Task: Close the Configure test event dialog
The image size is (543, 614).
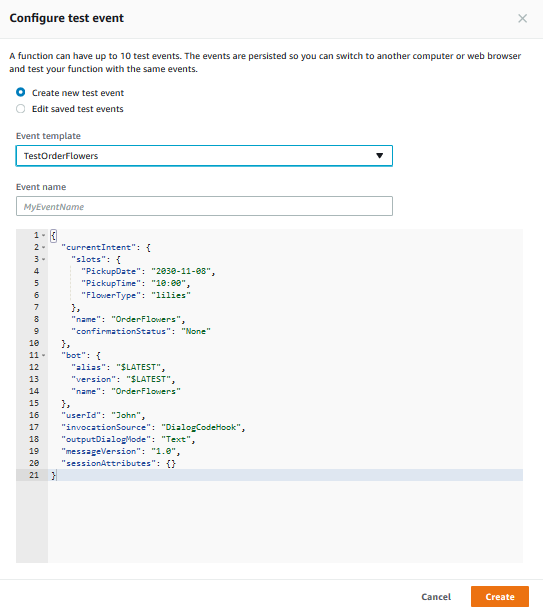Action: [x=522, y=18]
